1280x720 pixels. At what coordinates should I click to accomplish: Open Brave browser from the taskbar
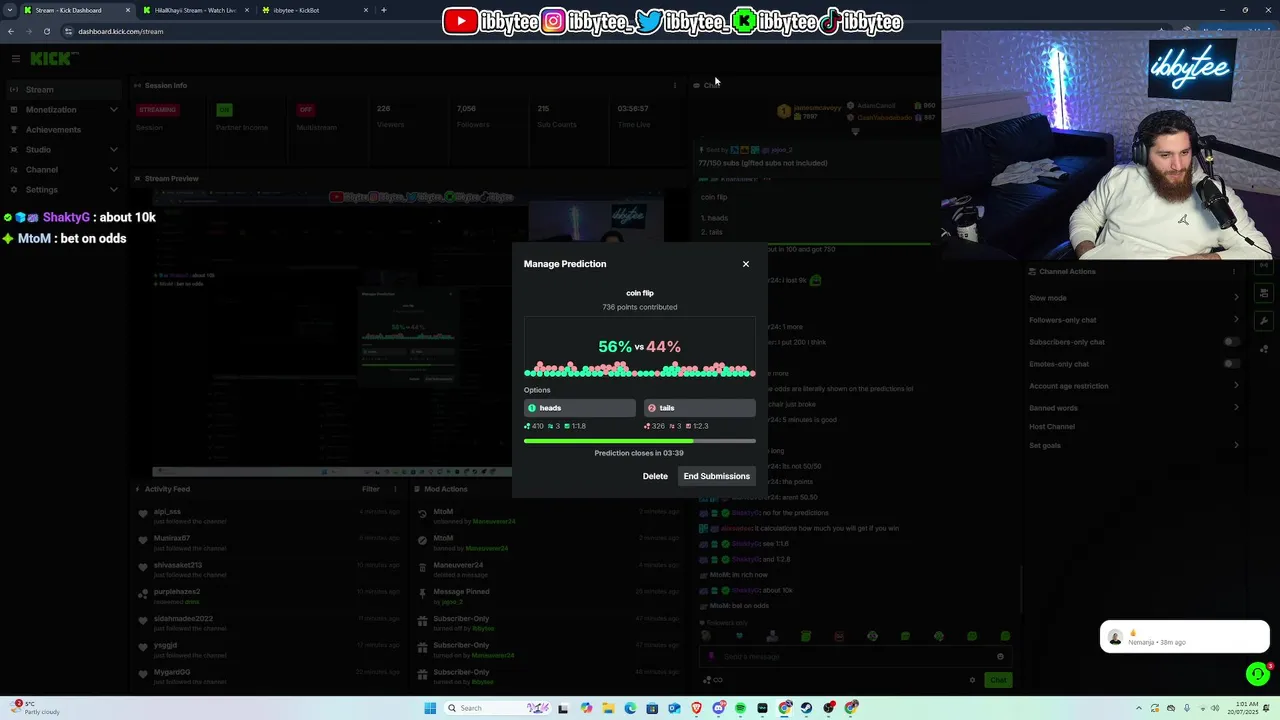pyautogui.click(x=696, y=708)
